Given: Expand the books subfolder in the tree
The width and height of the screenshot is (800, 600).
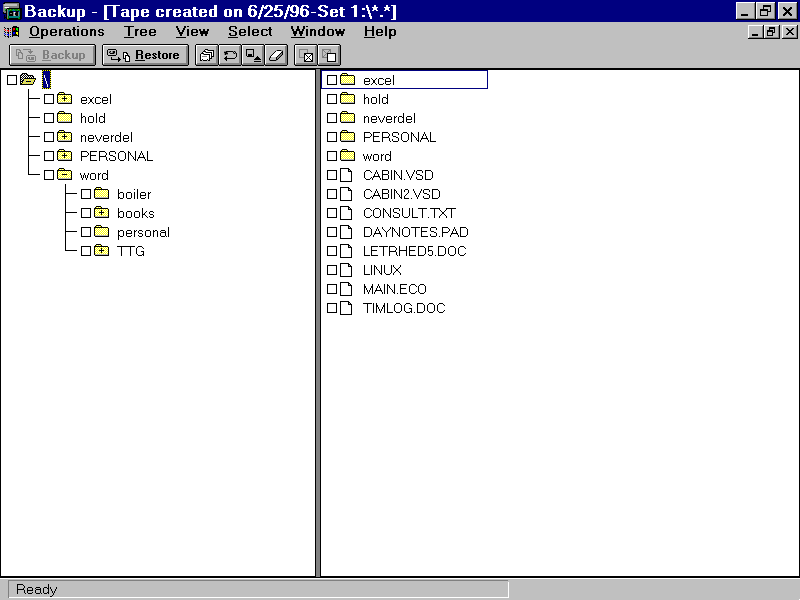Looking at the screenshot, I should [102, 213].
